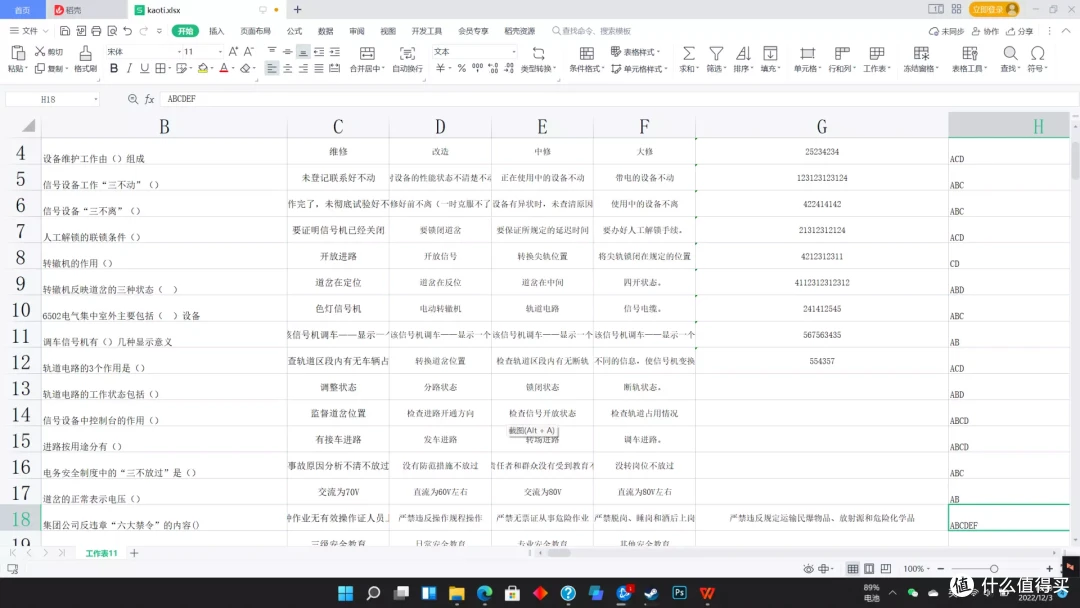
Task: Click the Paste (粘贴) clipboard icon
Action: click(x=18, y=53)
